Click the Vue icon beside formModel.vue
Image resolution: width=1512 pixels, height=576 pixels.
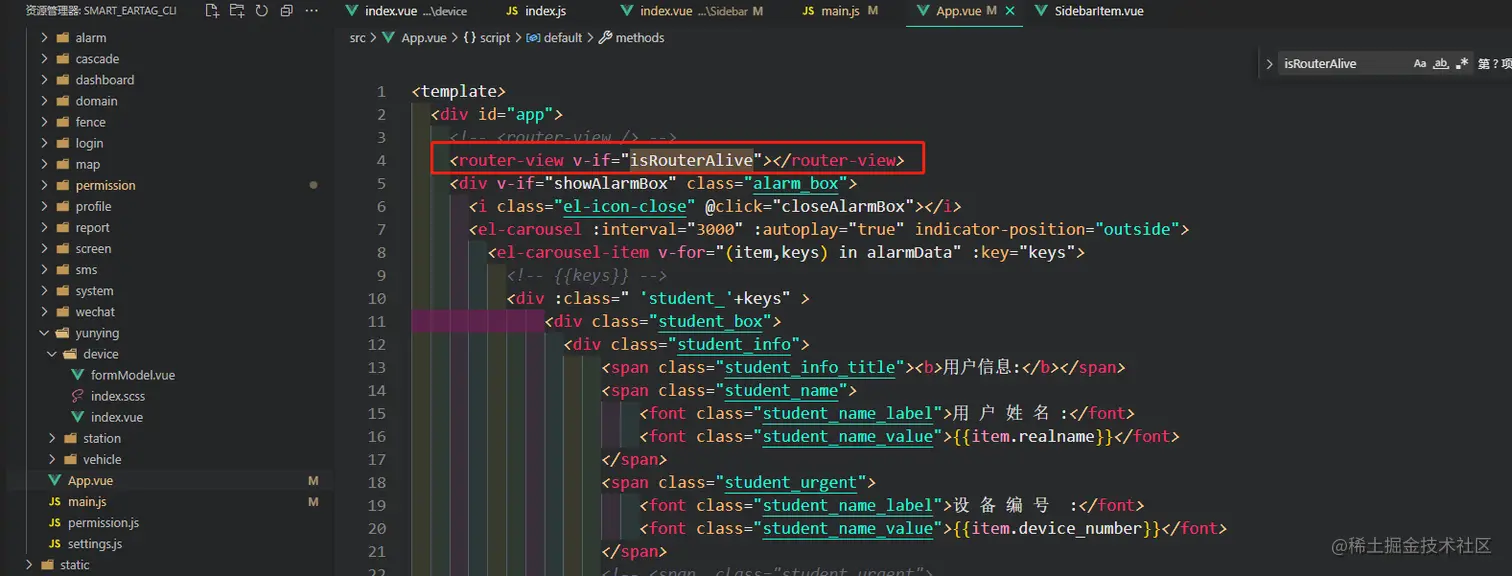[x=78, y=375]
